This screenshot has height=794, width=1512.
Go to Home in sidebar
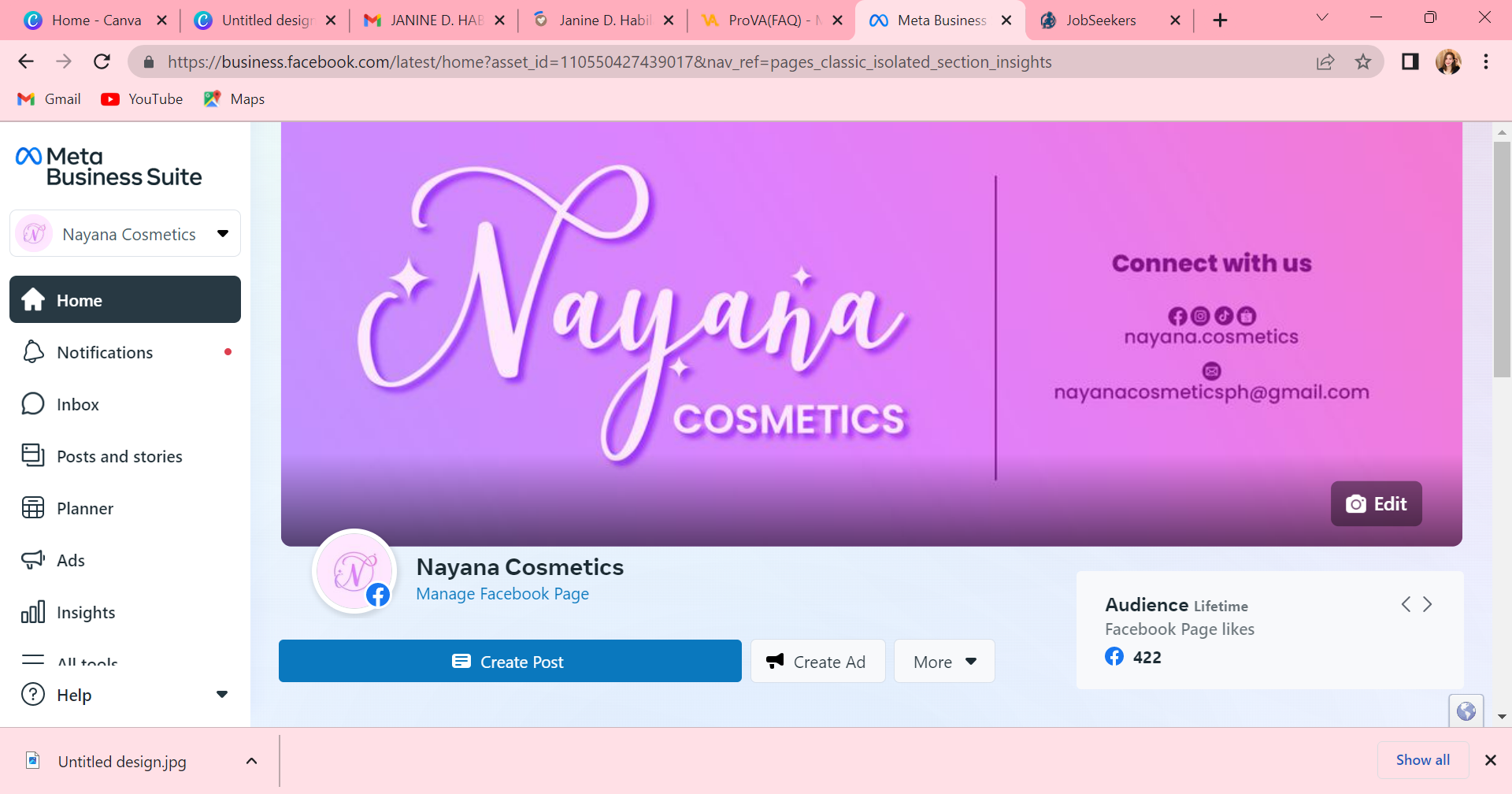coord(125,299)
